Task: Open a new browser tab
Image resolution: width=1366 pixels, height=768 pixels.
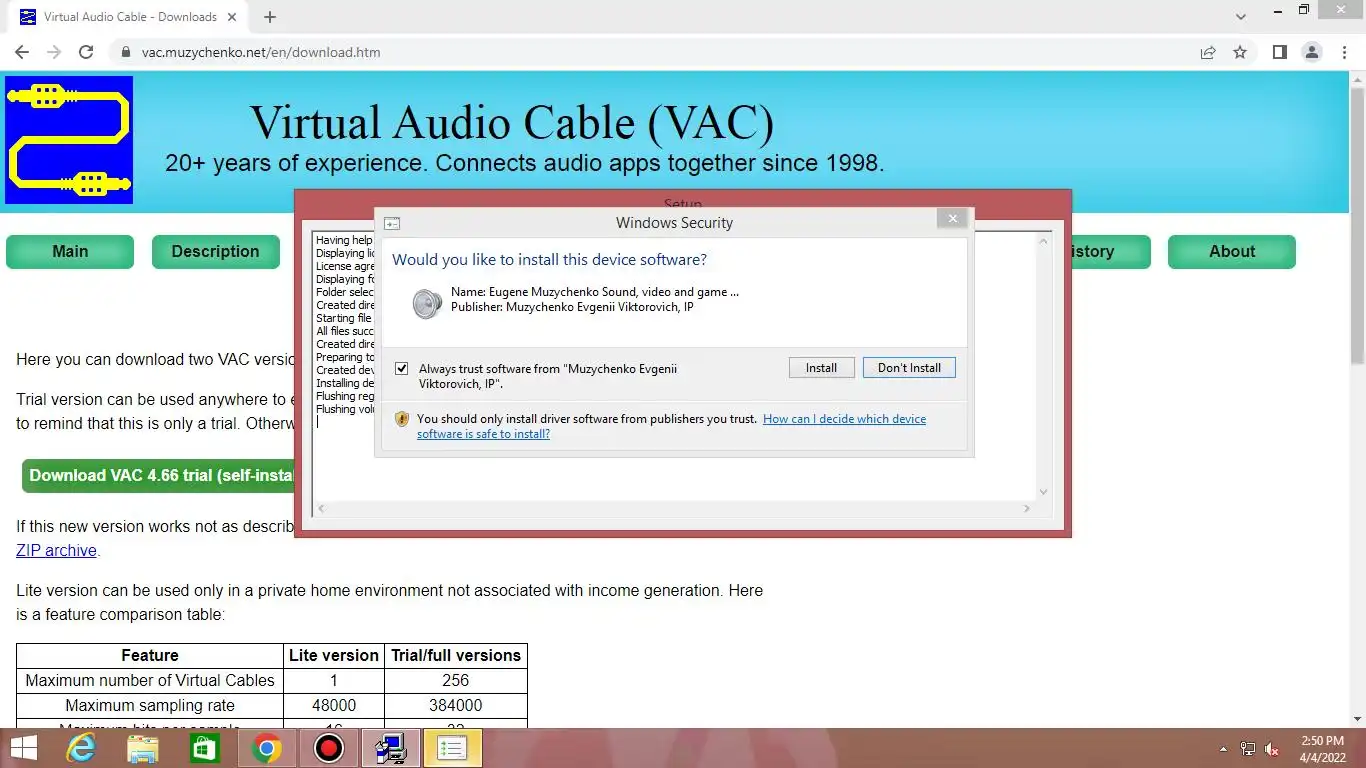Action: click(x=269, y=17)
